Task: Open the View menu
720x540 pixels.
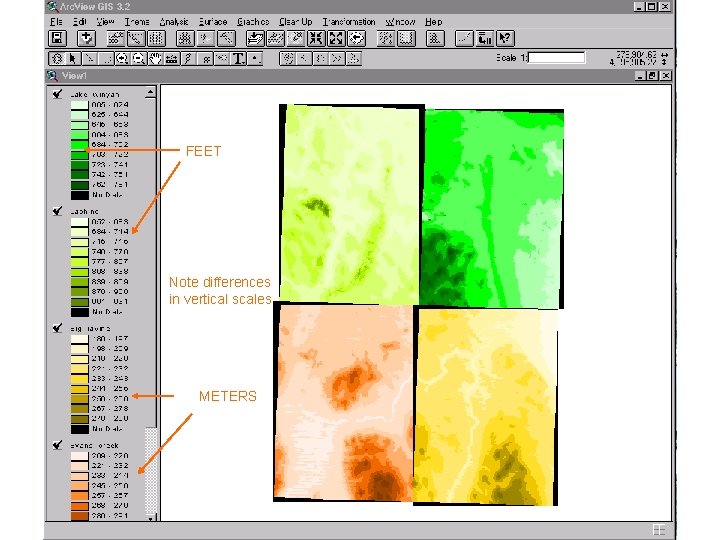Action: tap(105, 22)
